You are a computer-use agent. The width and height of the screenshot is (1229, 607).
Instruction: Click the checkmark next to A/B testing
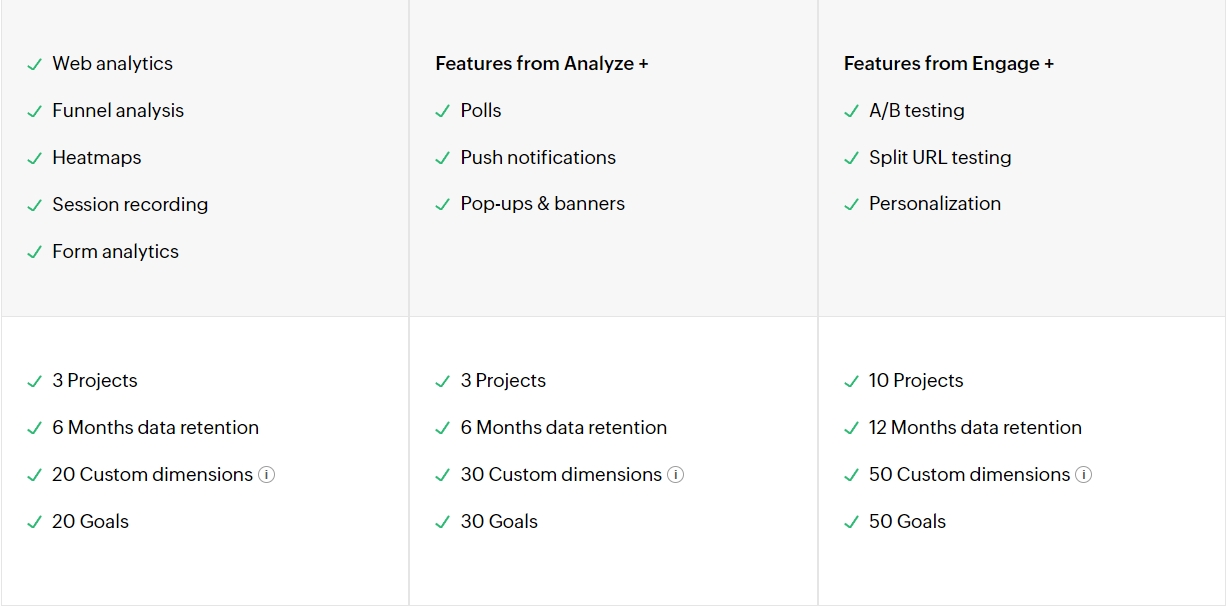tap(851, 111)
